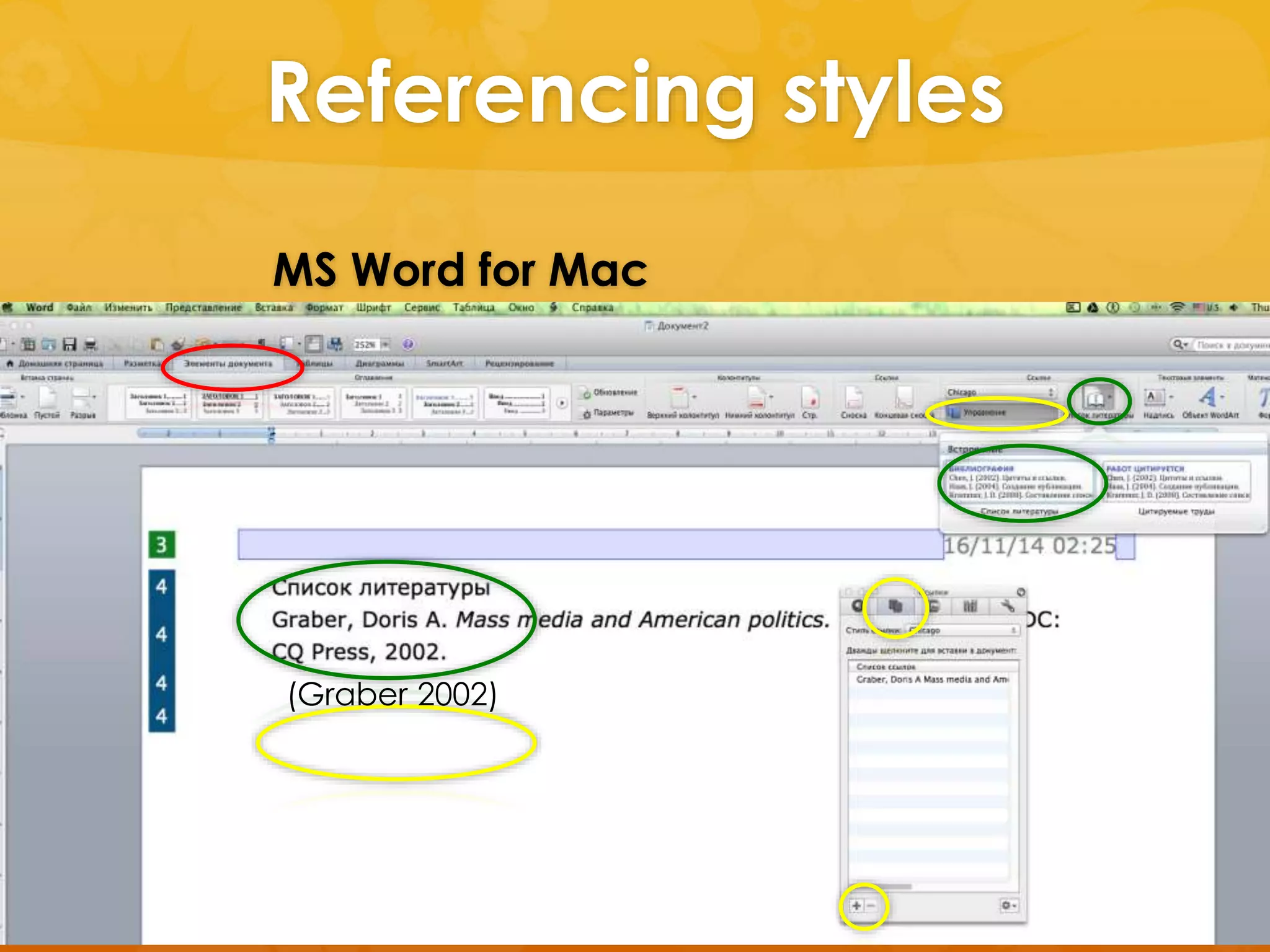Click the horizontal scrollbar in the citations list

881,887
